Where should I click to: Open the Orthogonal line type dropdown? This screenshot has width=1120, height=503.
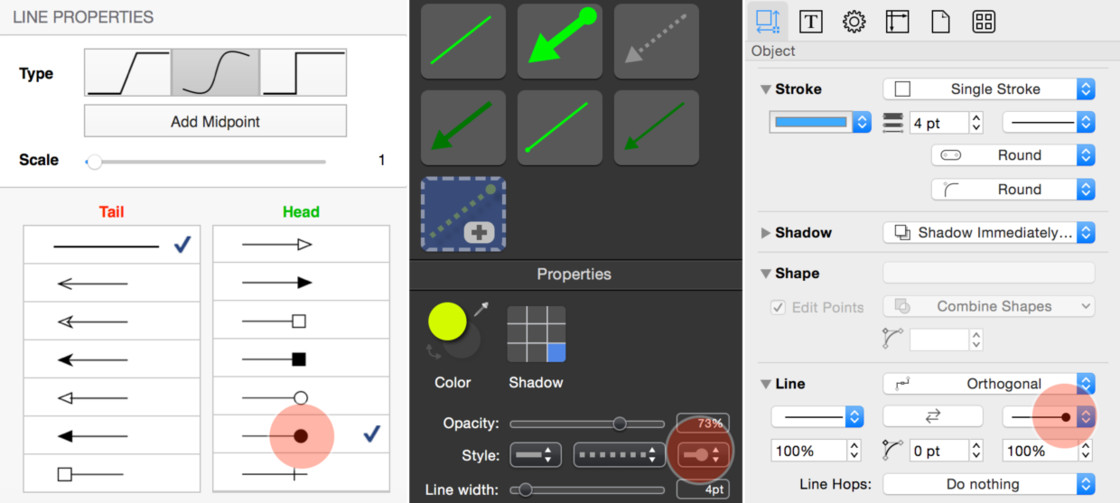(x=988, y=384)
